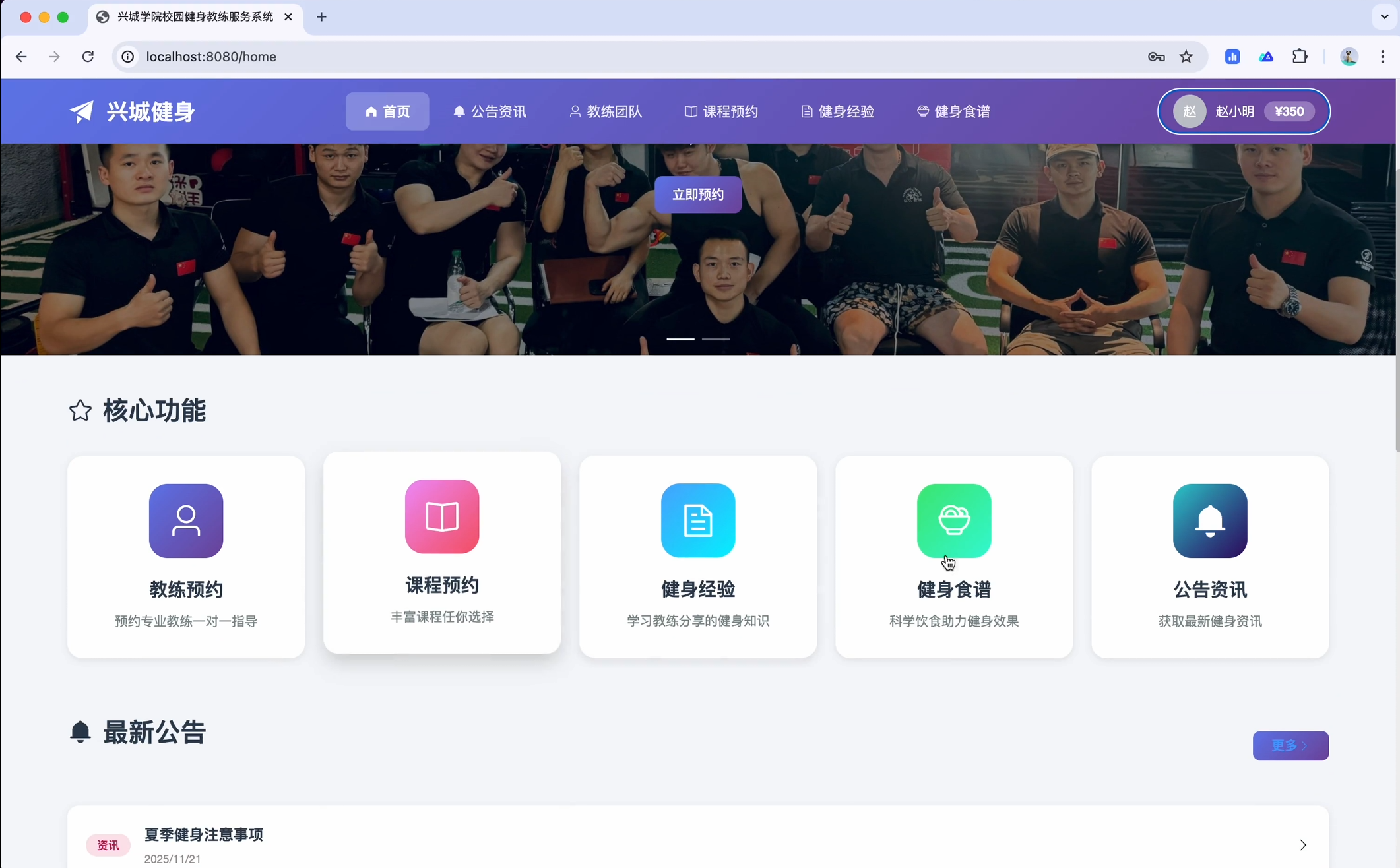
Task: Click the password key icon in address bar
Action: [1156, 57]
